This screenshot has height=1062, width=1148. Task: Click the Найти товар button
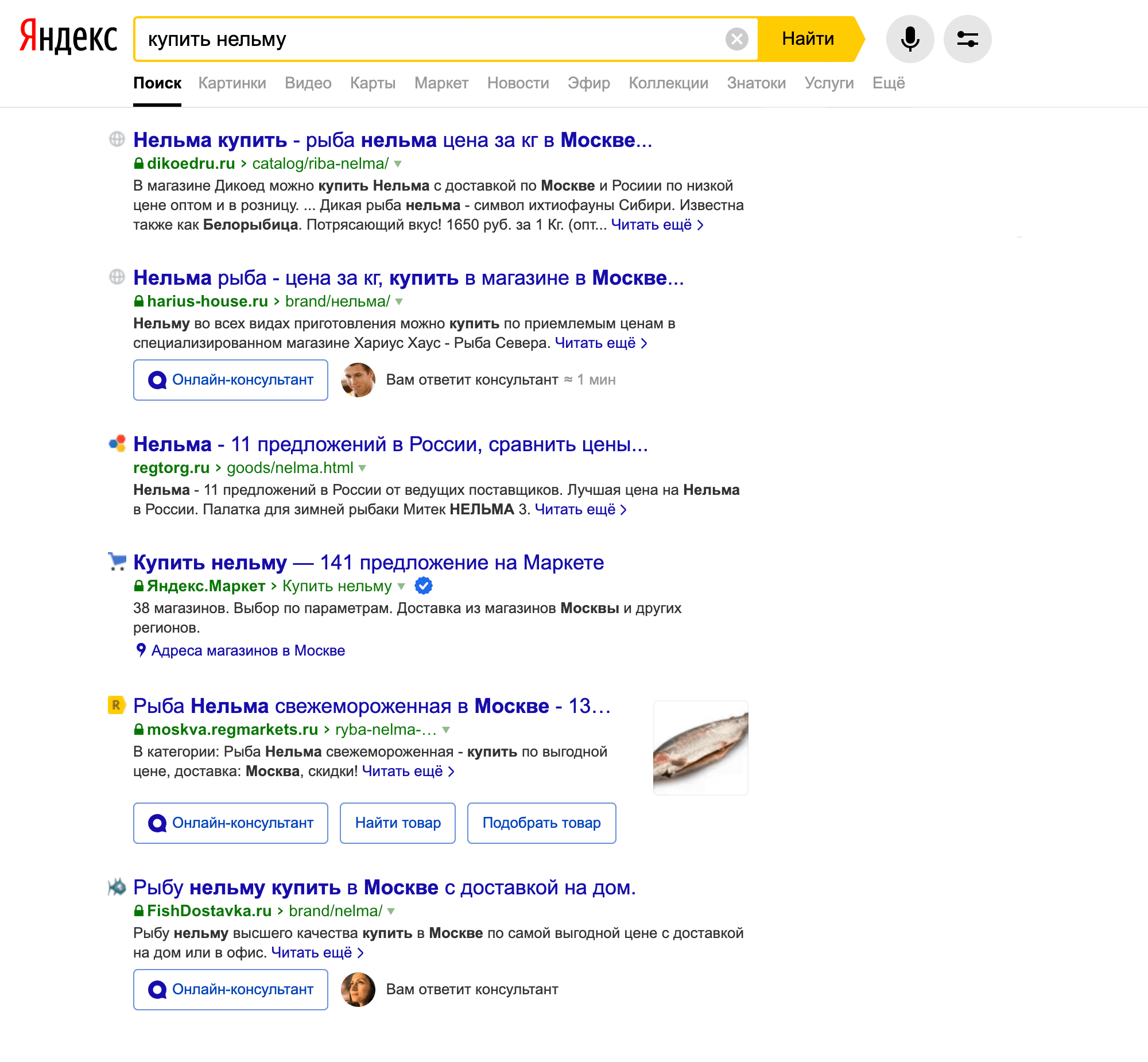(x=398, y=823)
